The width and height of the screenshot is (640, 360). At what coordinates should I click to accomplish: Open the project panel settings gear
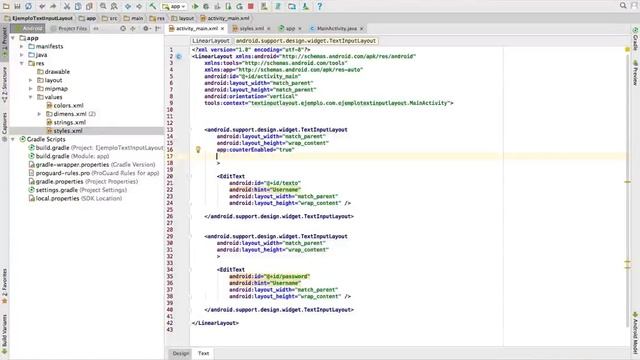click(x=146, y=29)
